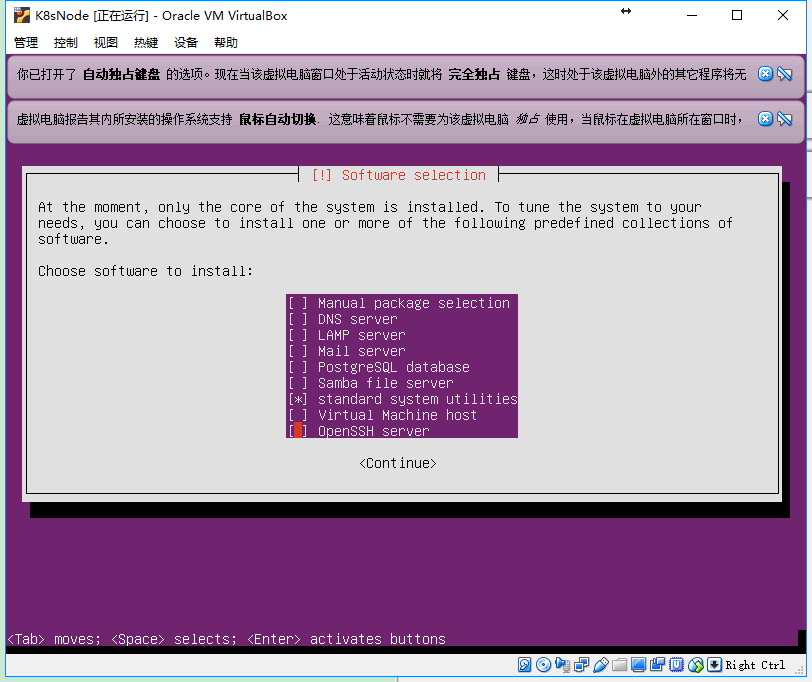
Task: Toggle DNS server checkbox
Action: click(298, 319)
